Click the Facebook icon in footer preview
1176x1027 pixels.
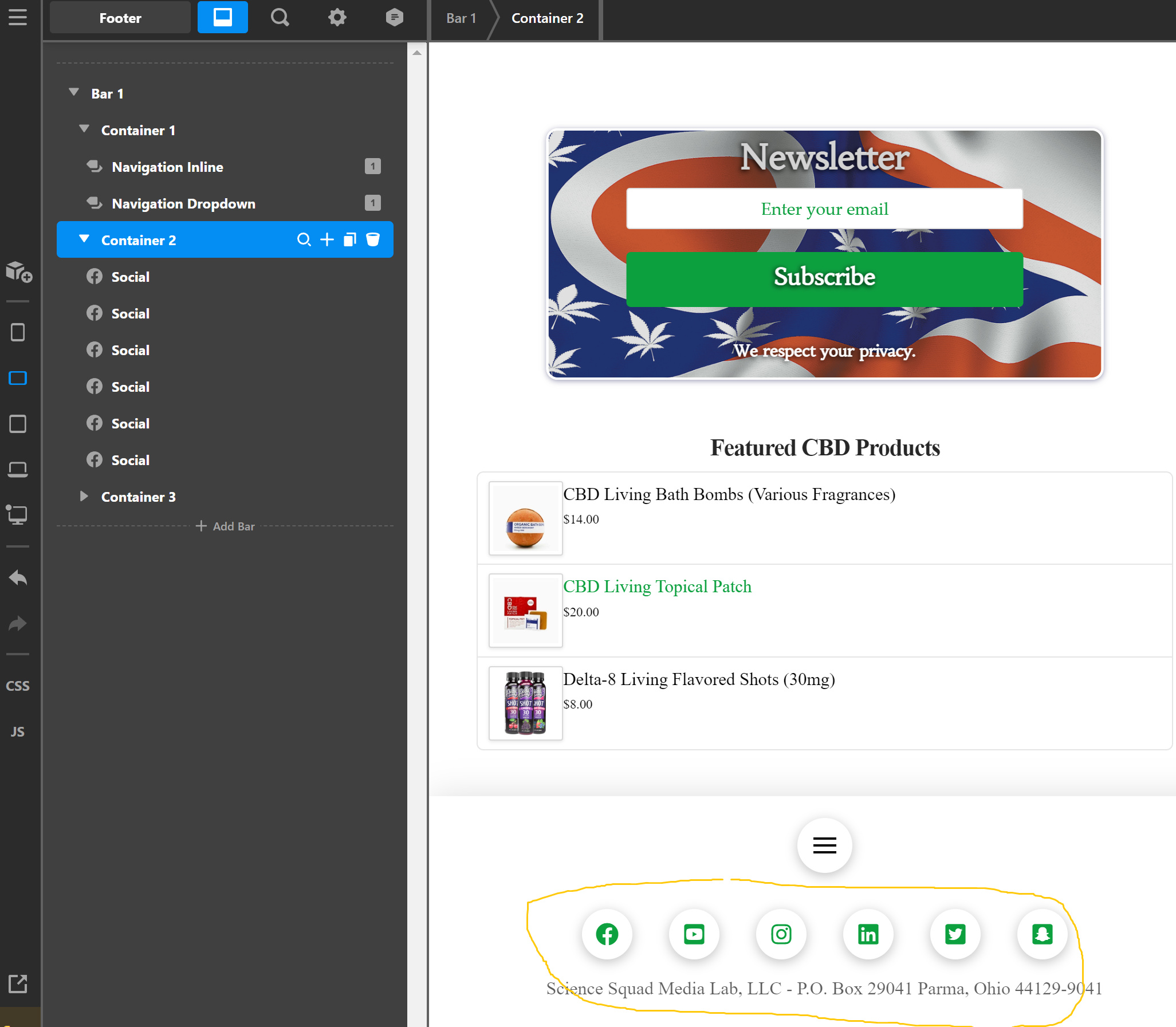(607, 934)
